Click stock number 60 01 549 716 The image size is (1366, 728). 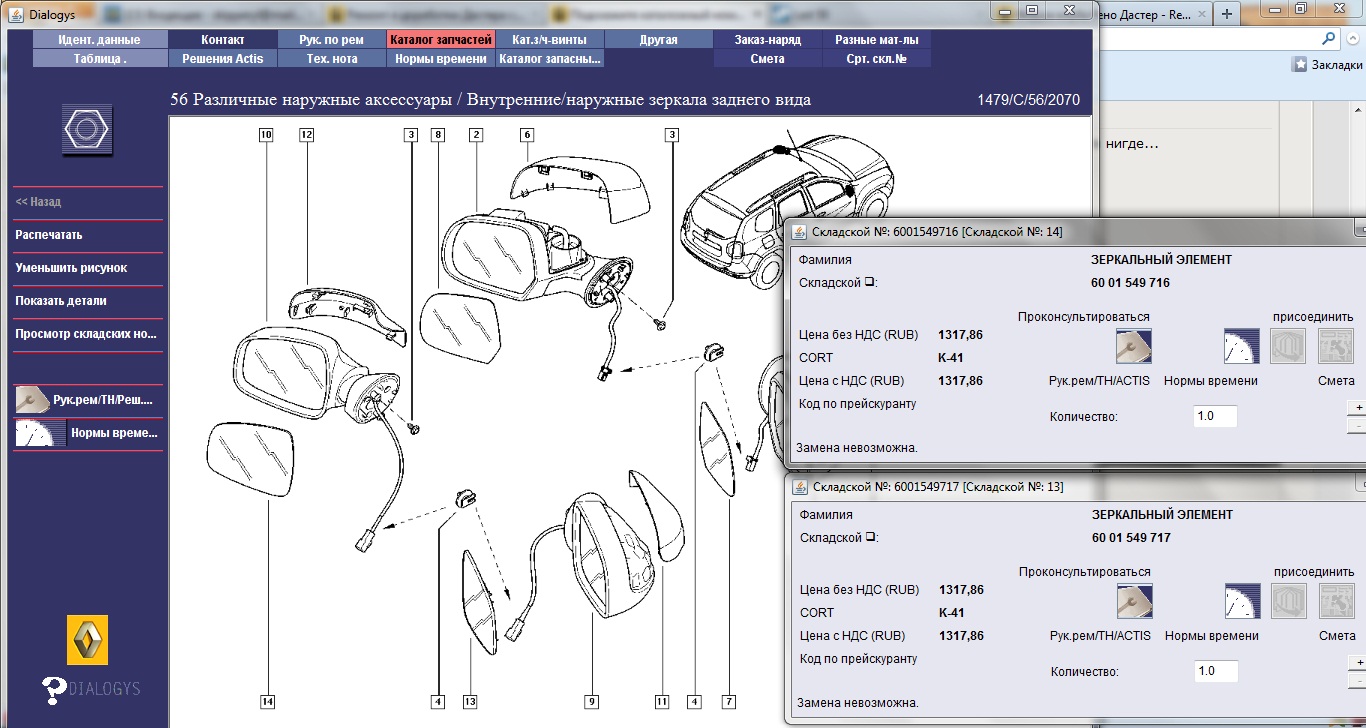click(1131, 283)
